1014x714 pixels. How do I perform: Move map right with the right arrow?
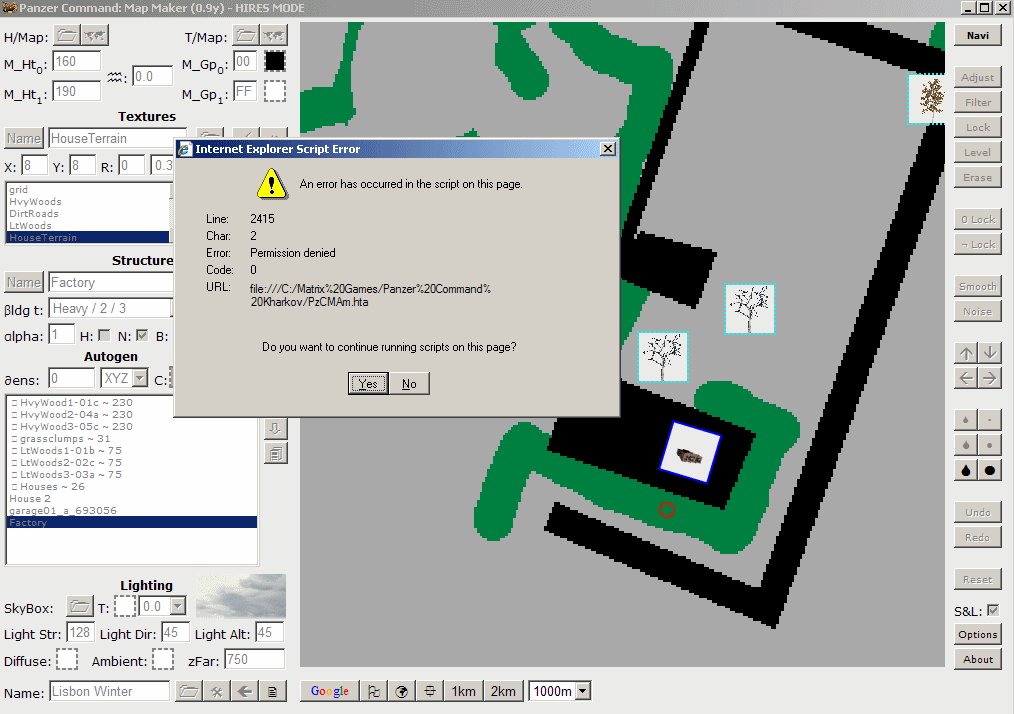tap(990, 378)
